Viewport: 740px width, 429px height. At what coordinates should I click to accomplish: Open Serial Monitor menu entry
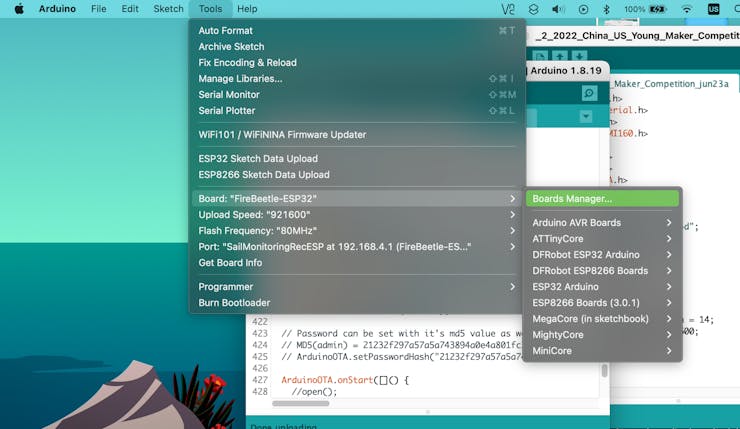(x=357, y=95)
